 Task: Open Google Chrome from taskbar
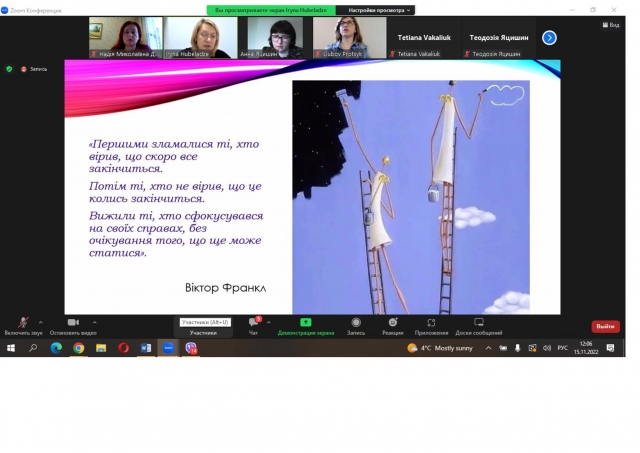(79, 348)
